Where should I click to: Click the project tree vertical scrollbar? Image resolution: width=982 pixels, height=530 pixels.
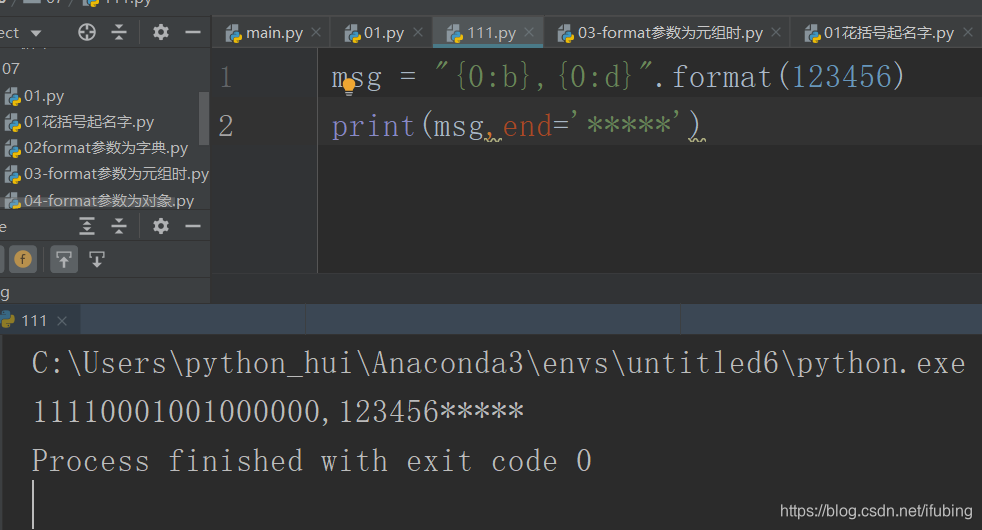pos(204,118)
